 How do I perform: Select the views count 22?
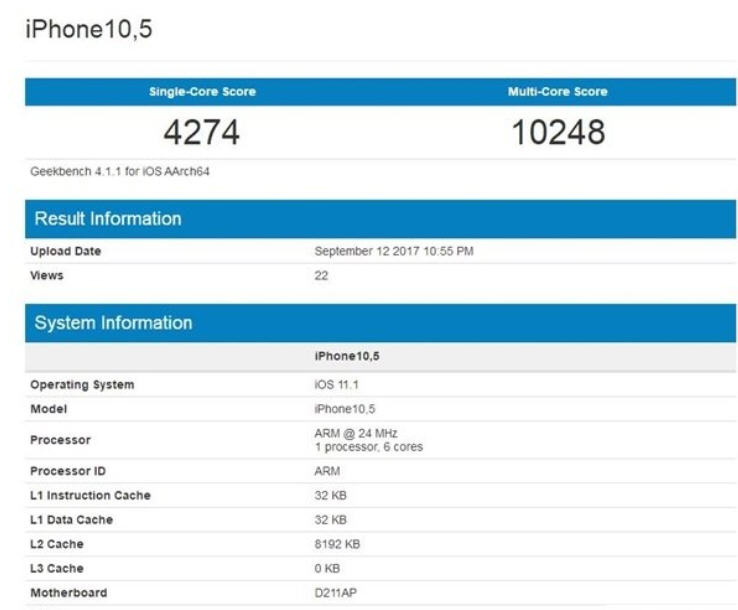click(x=321, y=275)
